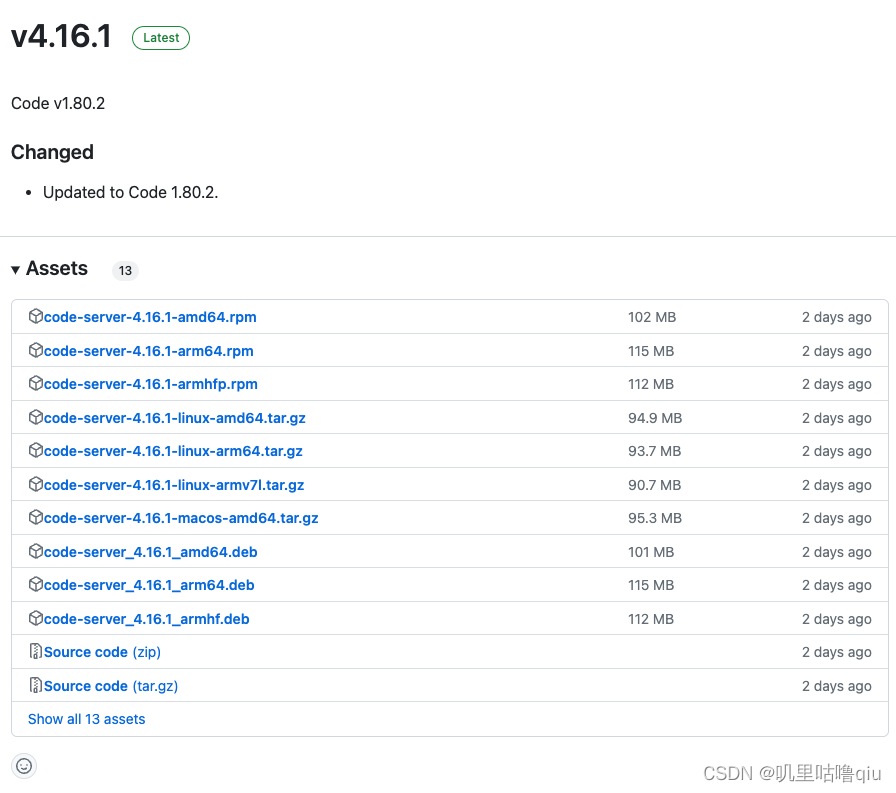The width and height of the screenshot is (896, 793).
Task: Download code-server-4.16.1-amd64.rpm
Action: [150, 317]
